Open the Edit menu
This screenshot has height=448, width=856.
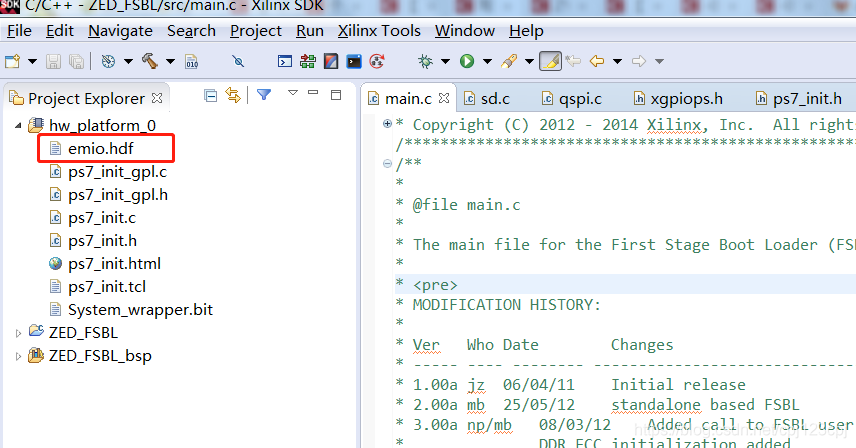pyautogui.click(x=60, y=31)
